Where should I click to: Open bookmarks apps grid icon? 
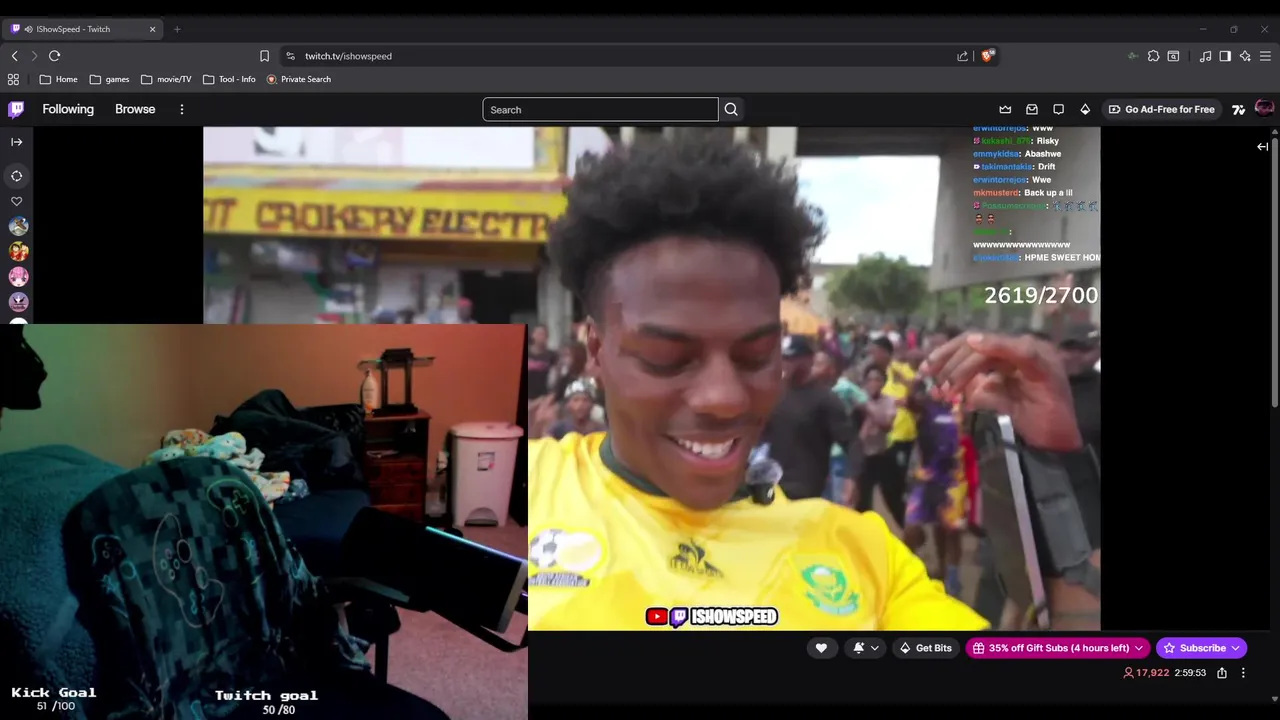click(13, 79)
